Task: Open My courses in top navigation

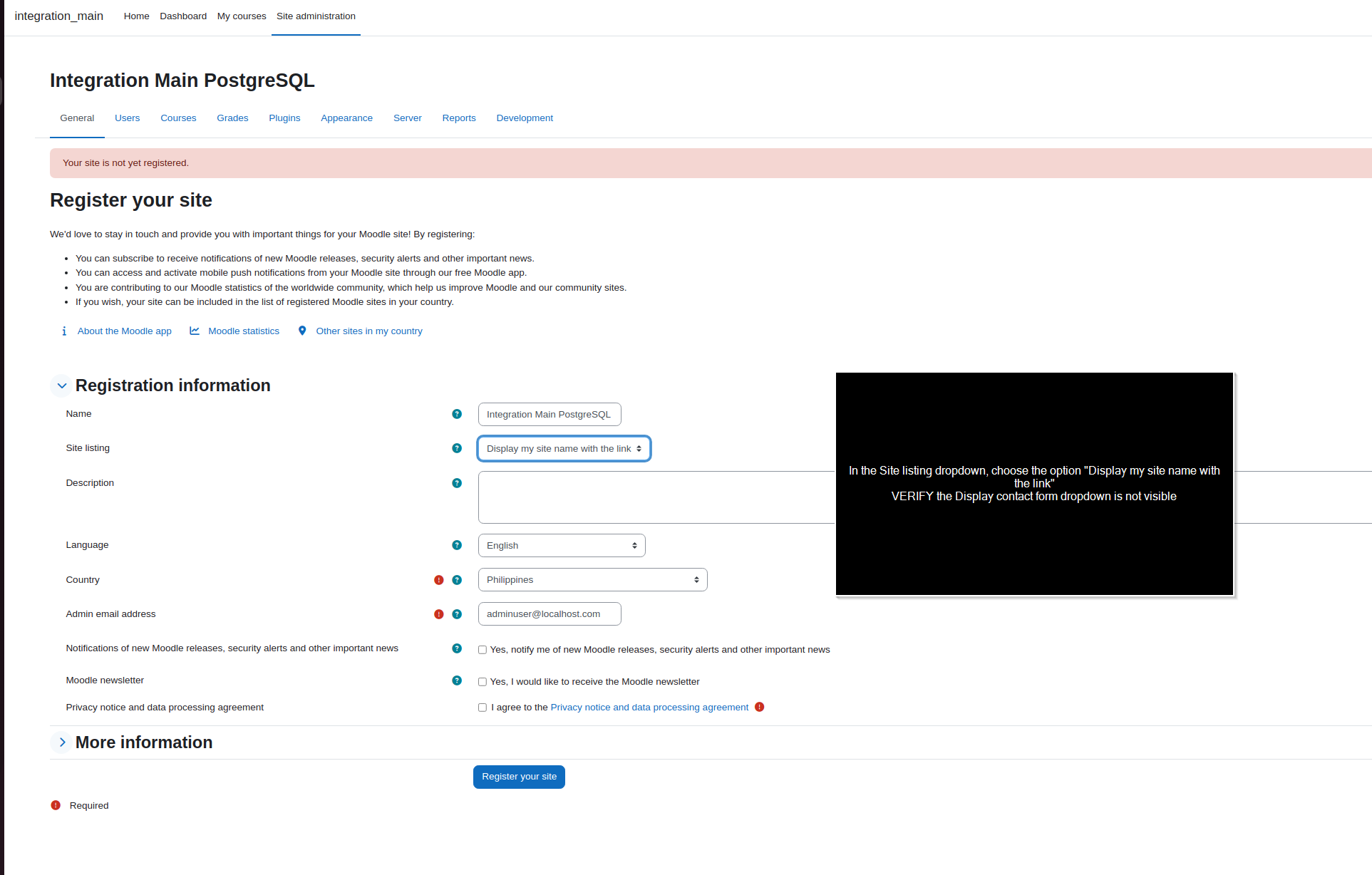Action: pos(242,16)
